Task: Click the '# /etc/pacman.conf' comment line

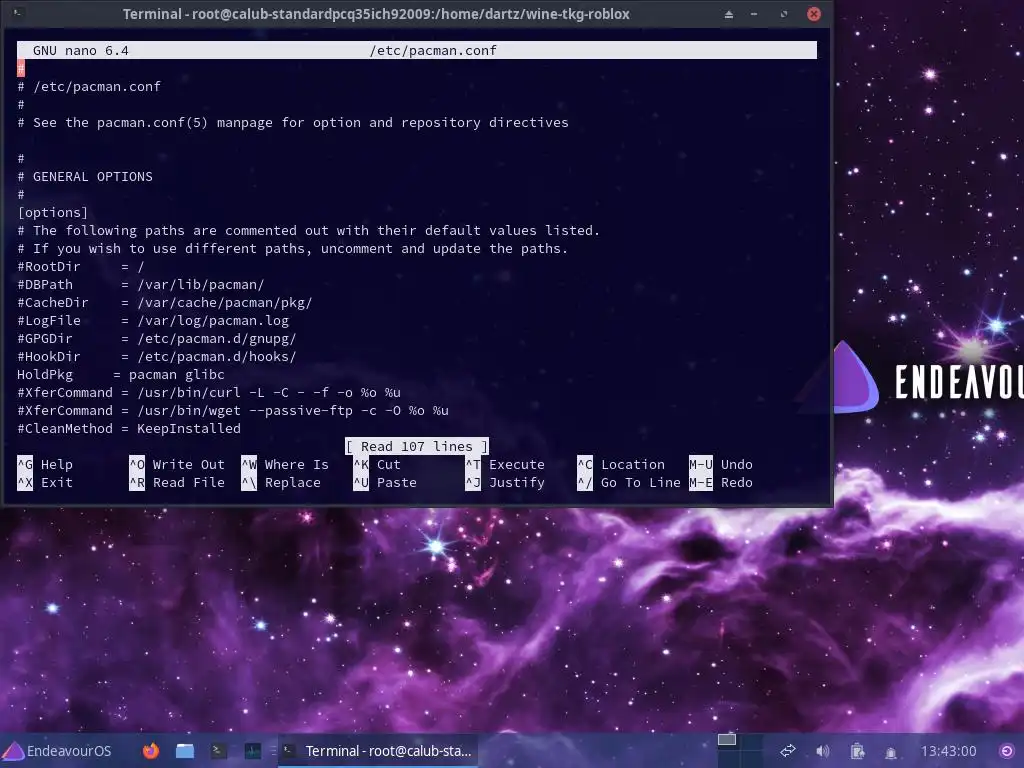Action: pos(89,86)
